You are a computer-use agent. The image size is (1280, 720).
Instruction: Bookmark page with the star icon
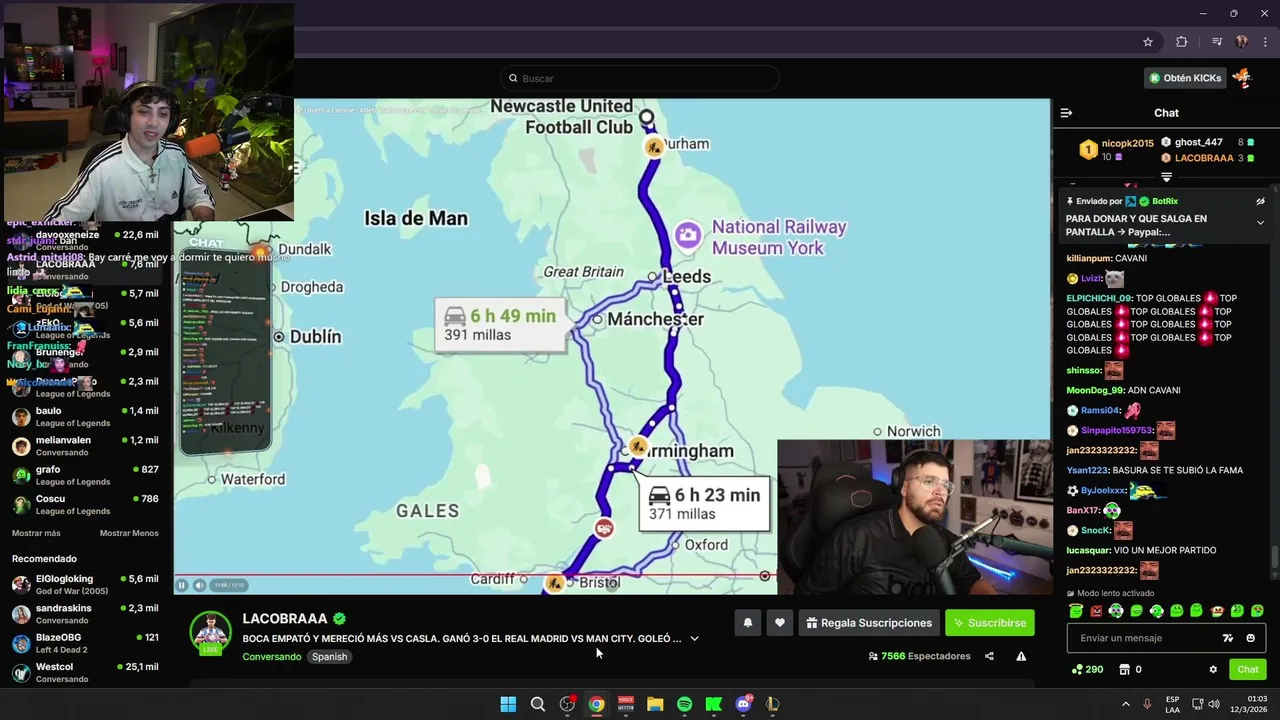pyautogui.click(x=1148, y=42)
